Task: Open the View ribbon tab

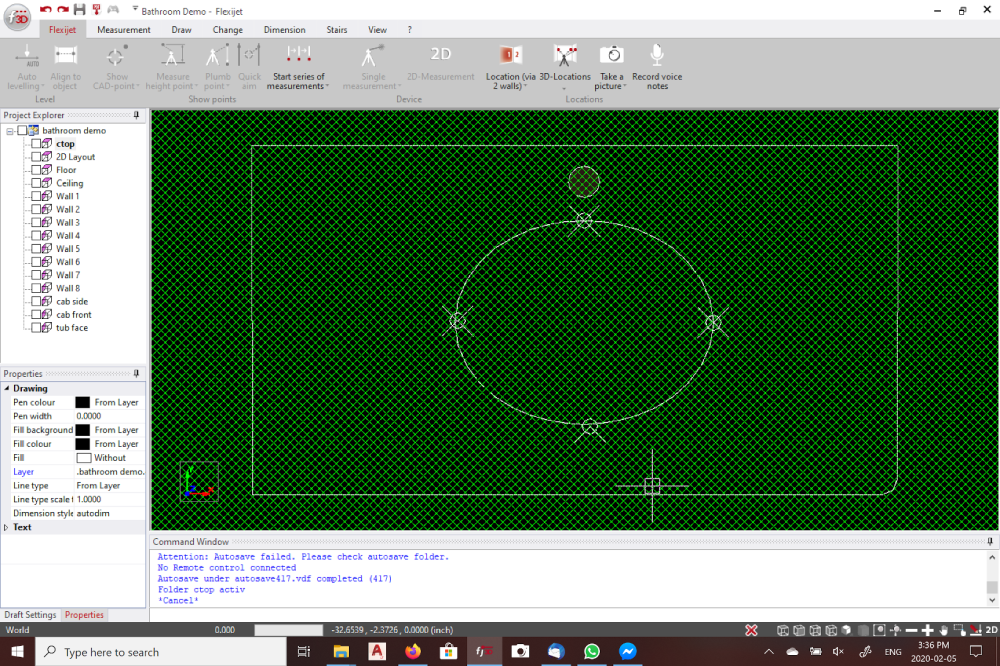Action: [x=377, y=30]
